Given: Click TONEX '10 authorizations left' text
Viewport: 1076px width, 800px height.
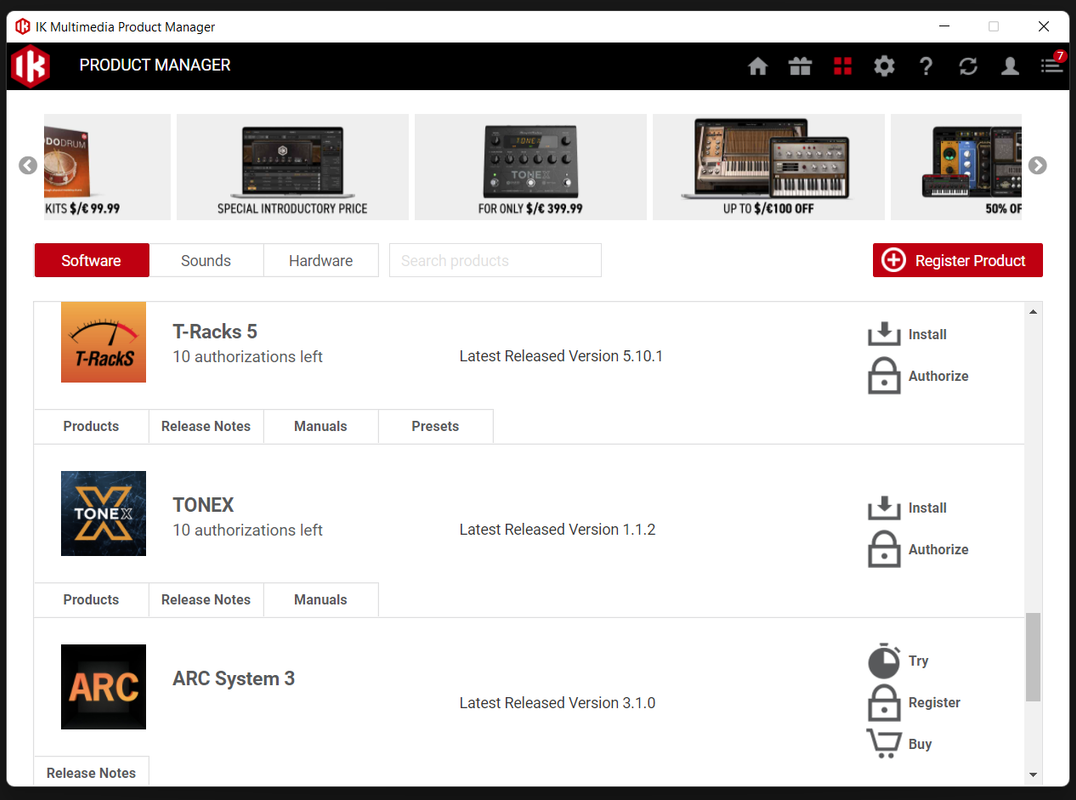Looking at the screenshot, I should coord(247,530).
